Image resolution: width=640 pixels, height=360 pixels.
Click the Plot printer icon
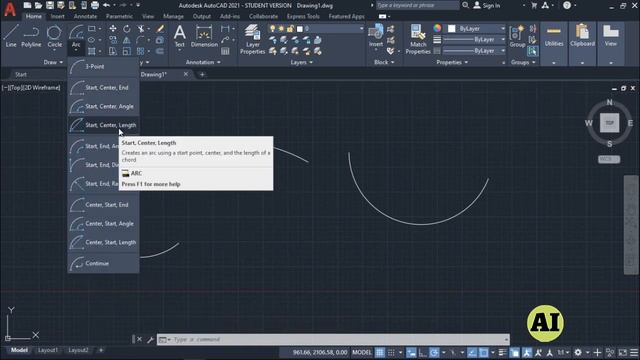95,5
